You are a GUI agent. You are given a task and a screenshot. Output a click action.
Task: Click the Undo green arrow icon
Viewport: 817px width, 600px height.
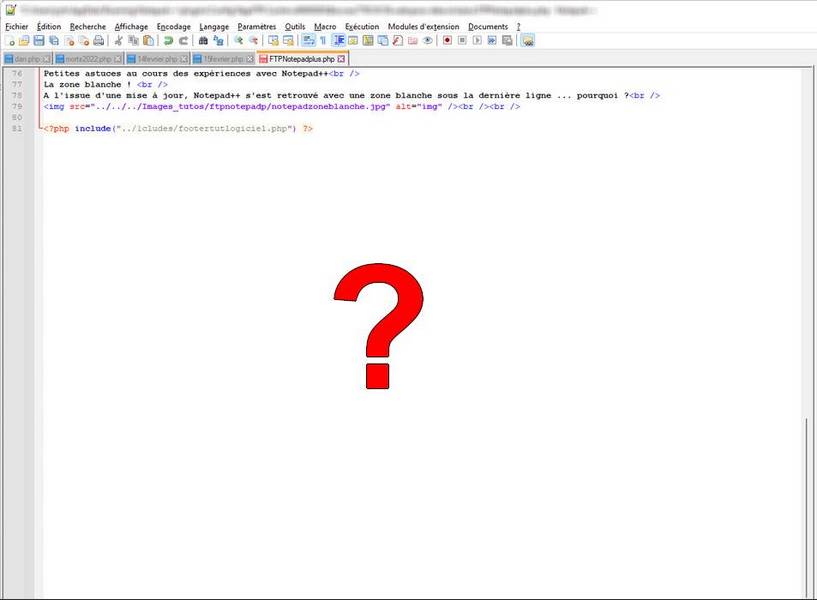168,41
